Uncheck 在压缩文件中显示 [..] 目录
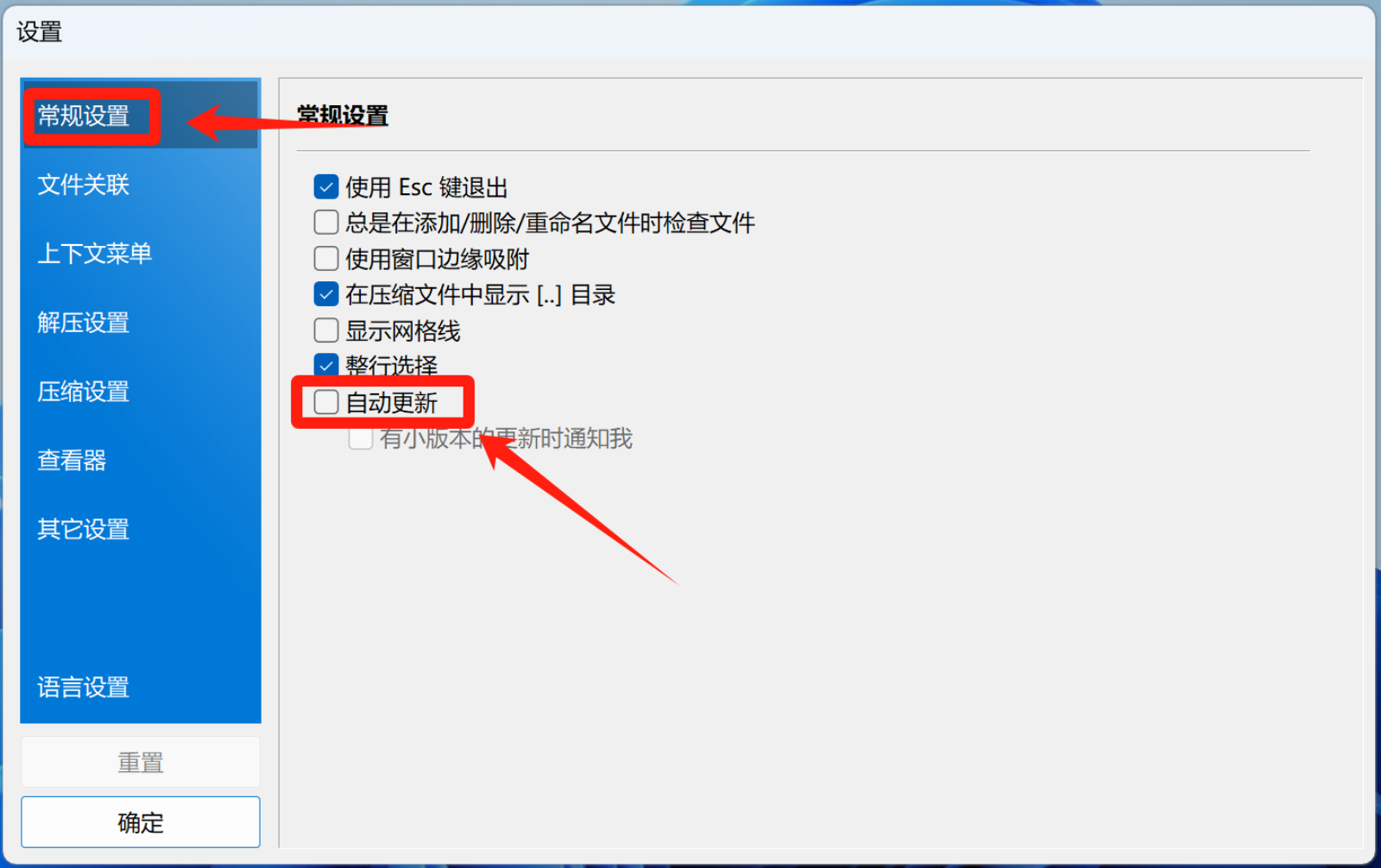Screen dimensions: 1381x868 tap(326, 294)
